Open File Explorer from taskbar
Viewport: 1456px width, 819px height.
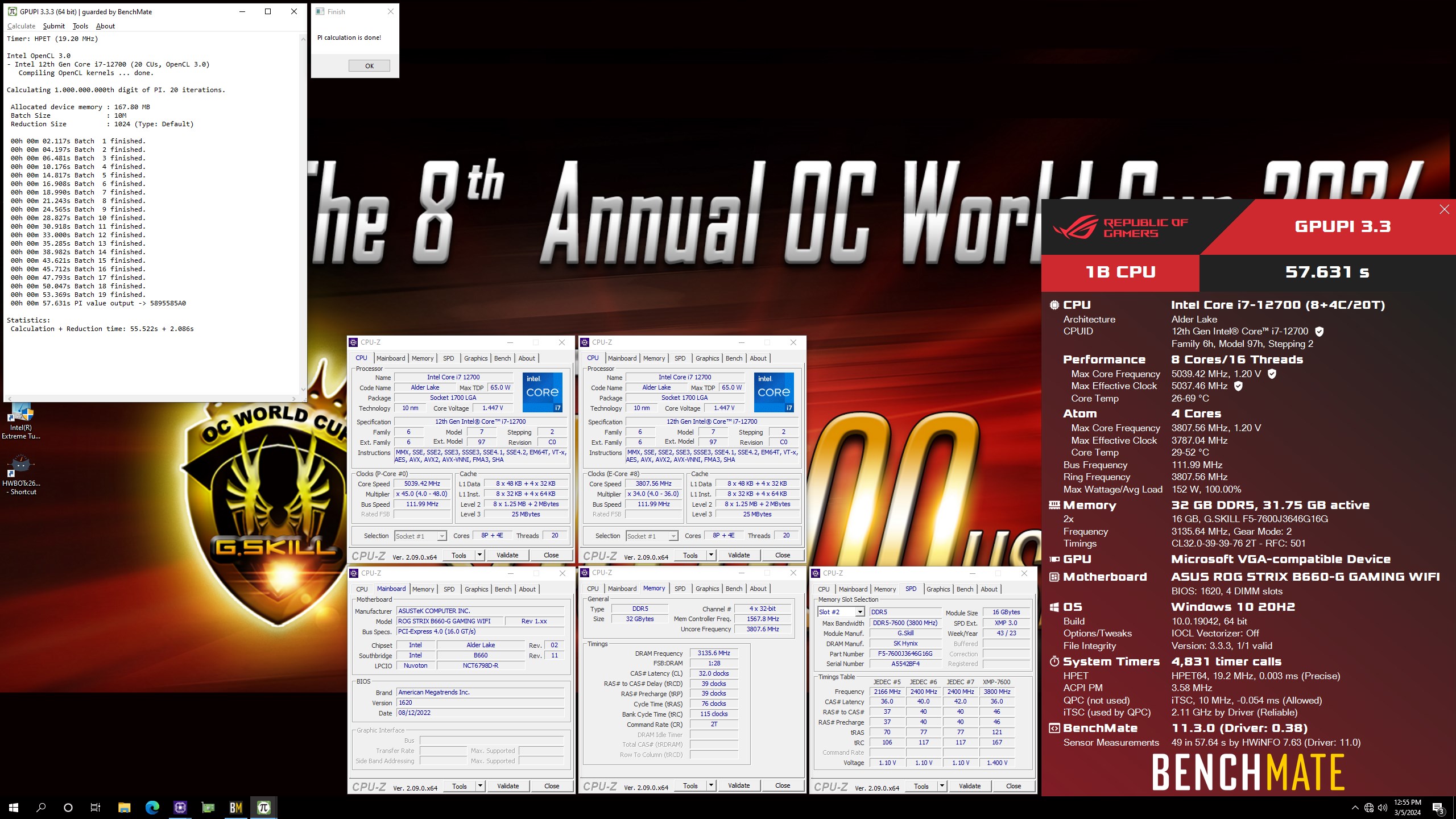pos(124,807)
